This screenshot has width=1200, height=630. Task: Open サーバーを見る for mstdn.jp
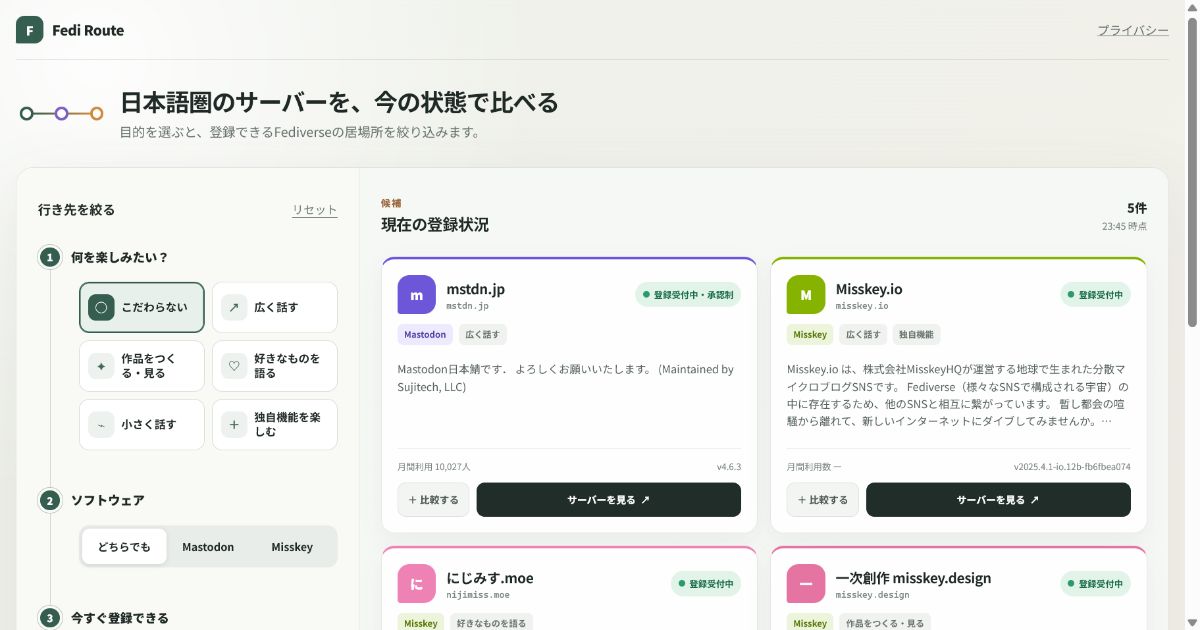[x=609, y=500]
